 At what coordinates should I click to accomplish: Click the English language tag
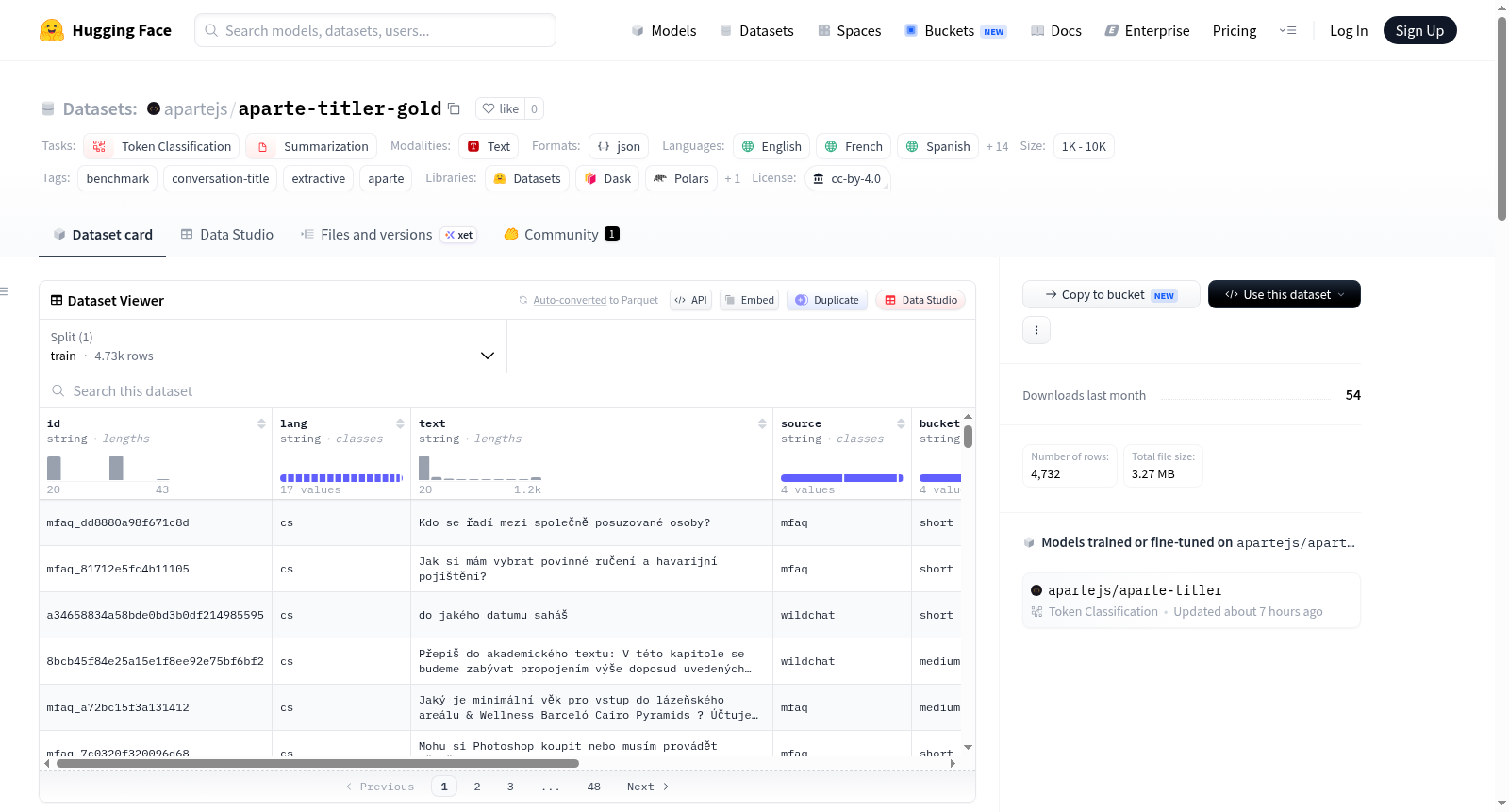click(771, 146)
